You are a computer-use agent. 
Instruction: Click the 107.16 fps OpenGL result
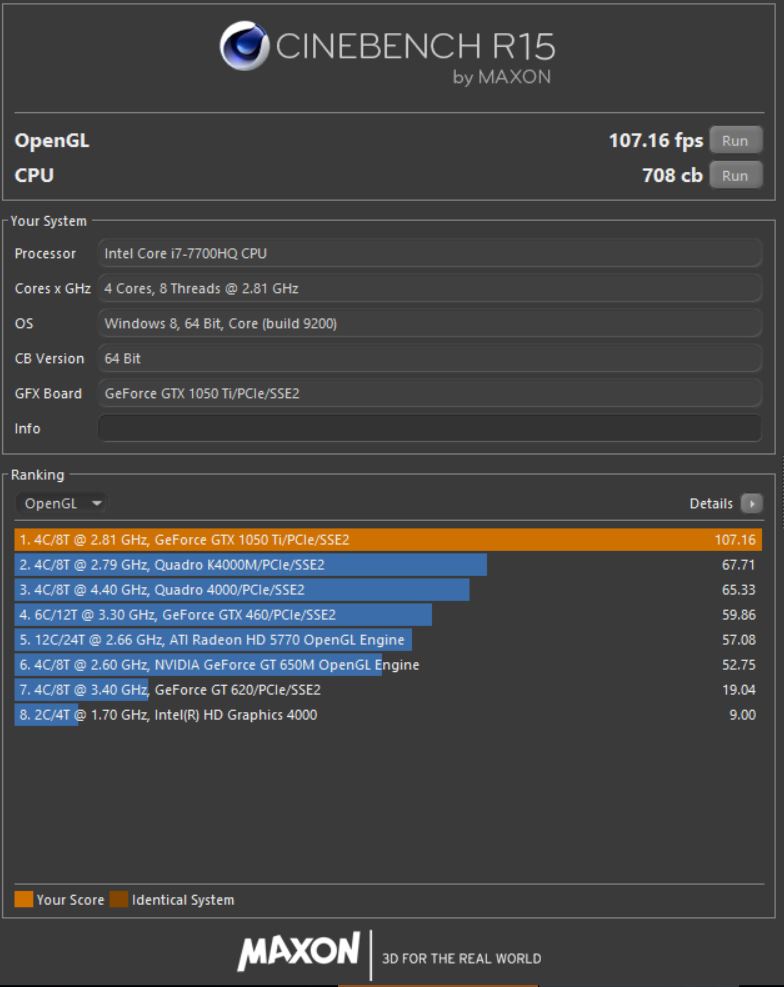click(656, 140)
